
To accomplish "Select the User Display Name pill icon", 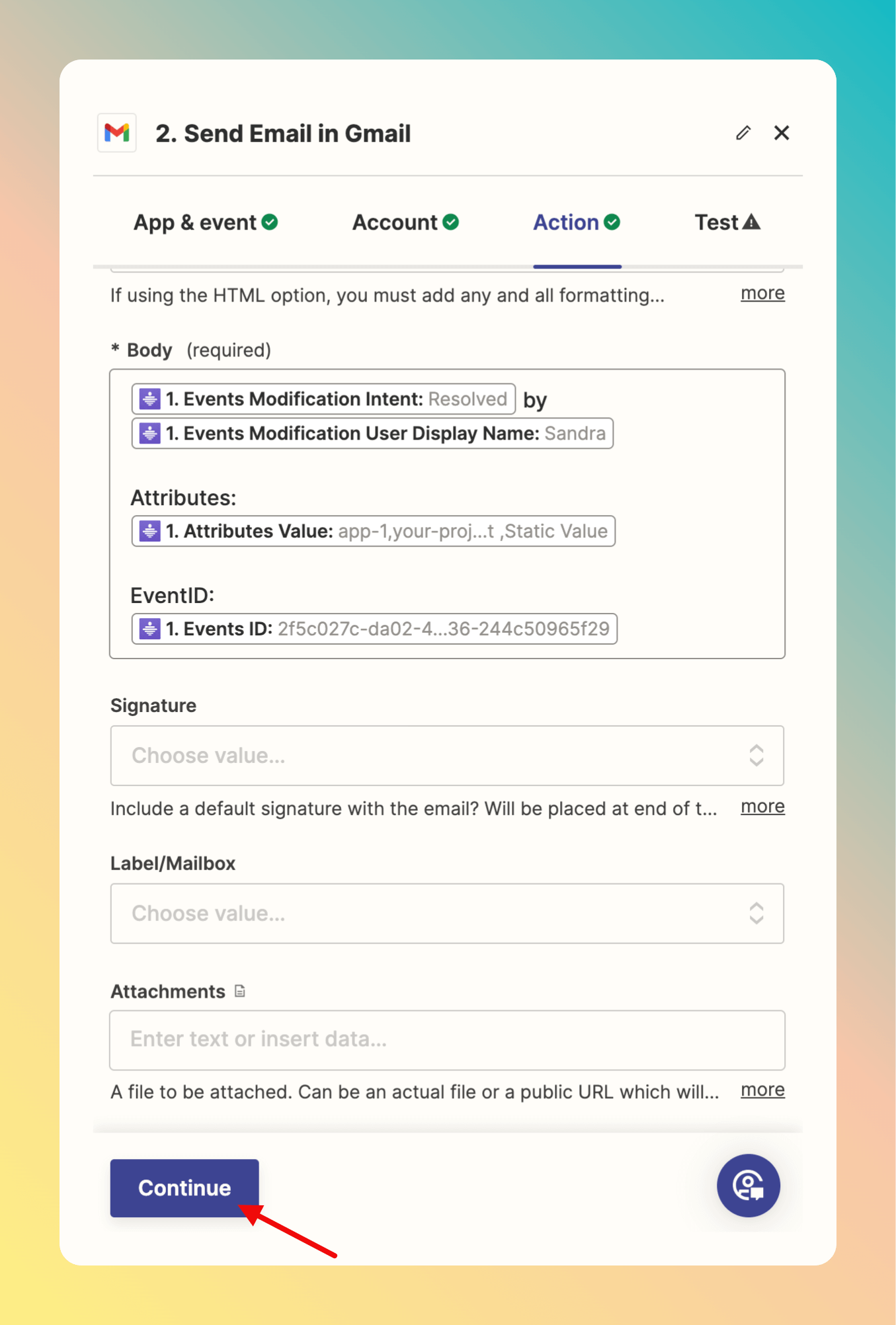I will click(x=150, y=433).
